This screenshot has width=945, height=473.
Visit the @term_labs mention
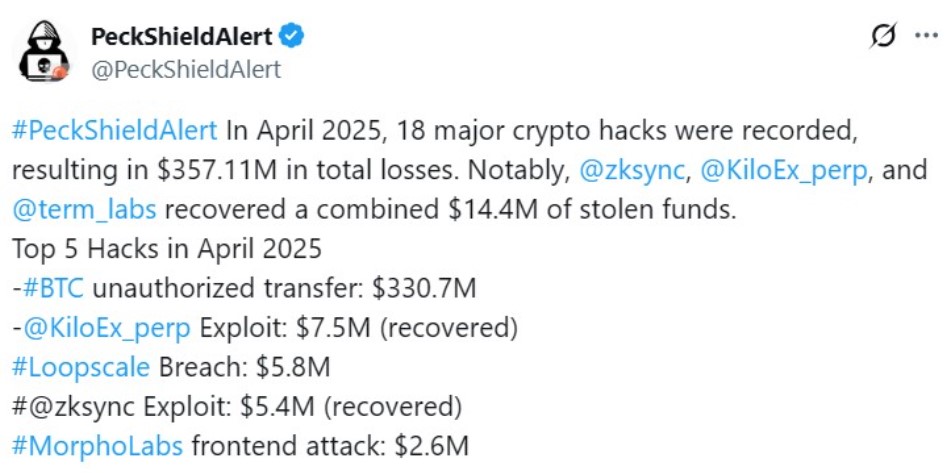[85, 210]
